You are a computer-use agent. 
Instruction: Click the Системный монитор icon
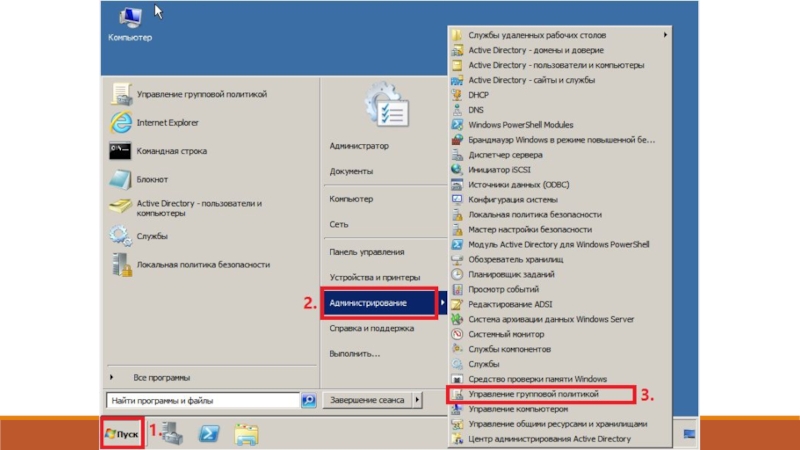pos(457,334)
